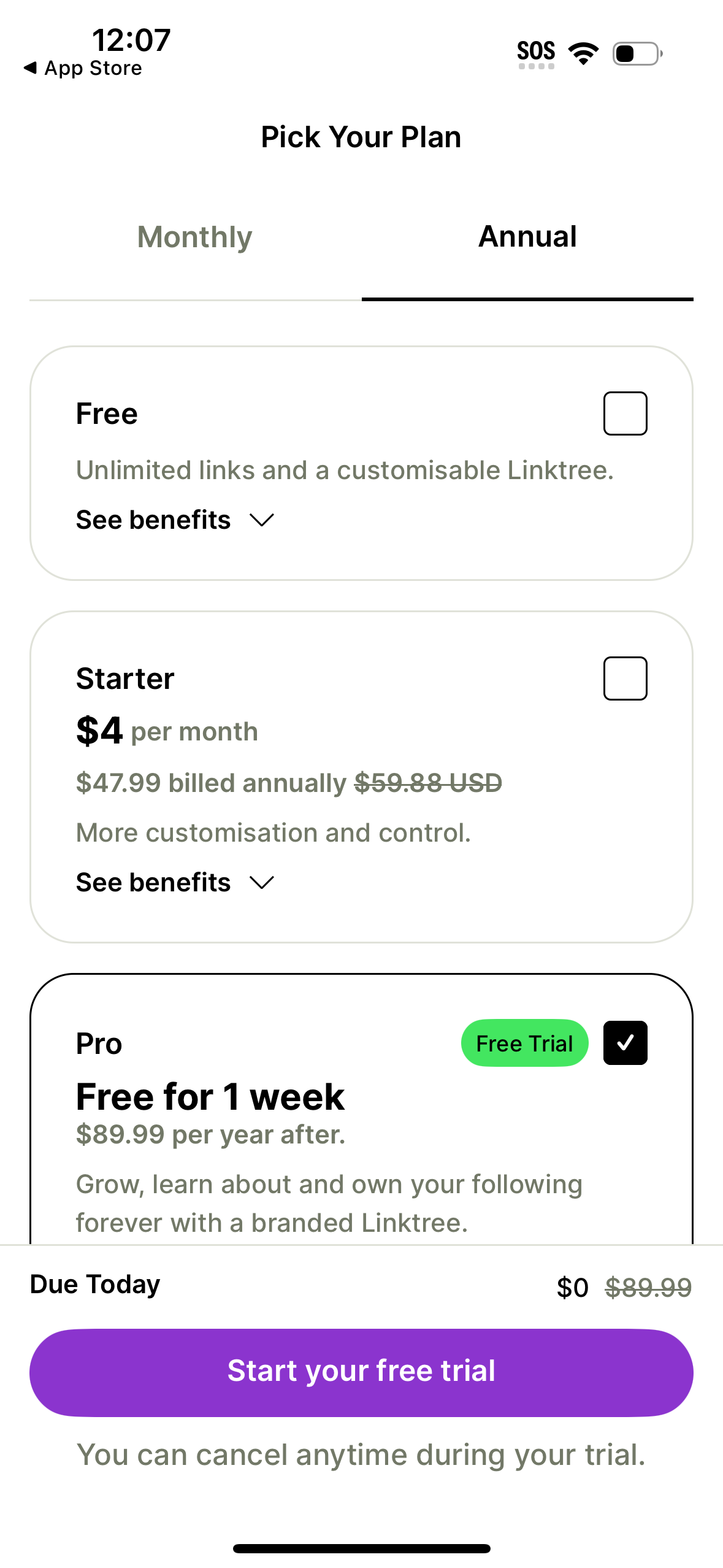
Task: Tap the Free Trial green badge
Action: click(524, 1043)
